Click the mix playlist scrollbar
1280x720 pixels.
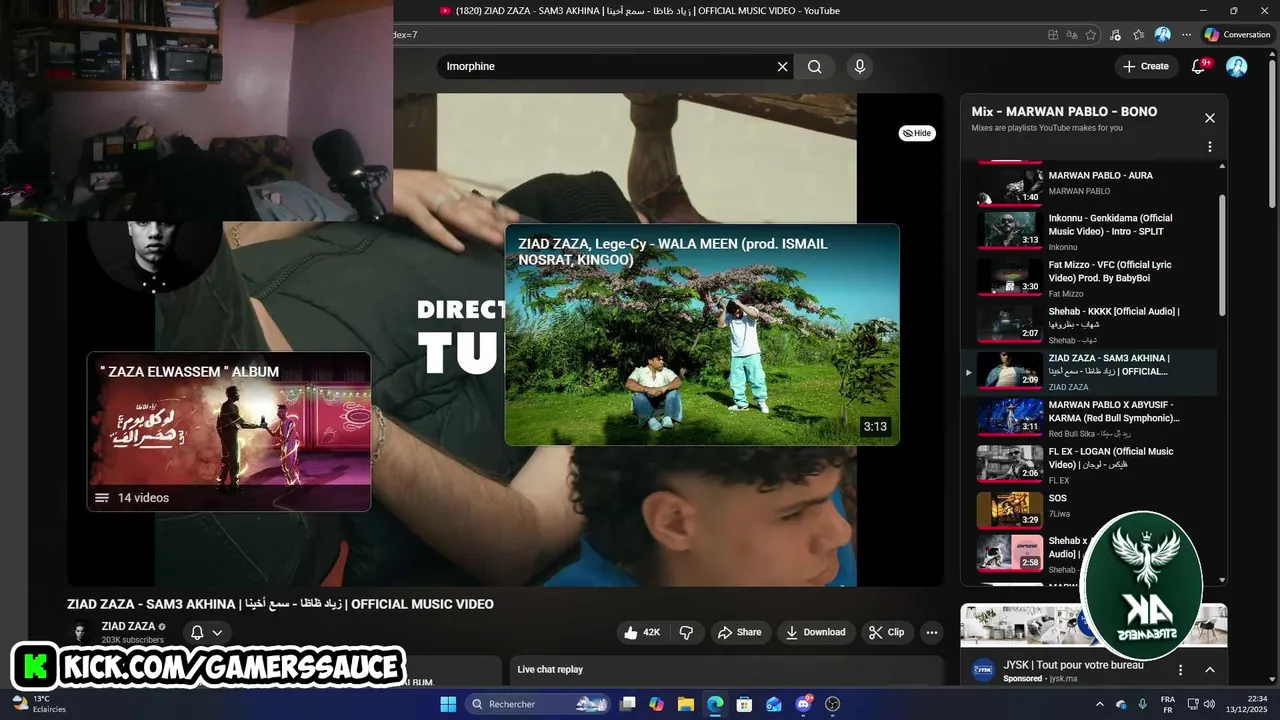point(1222,255)
